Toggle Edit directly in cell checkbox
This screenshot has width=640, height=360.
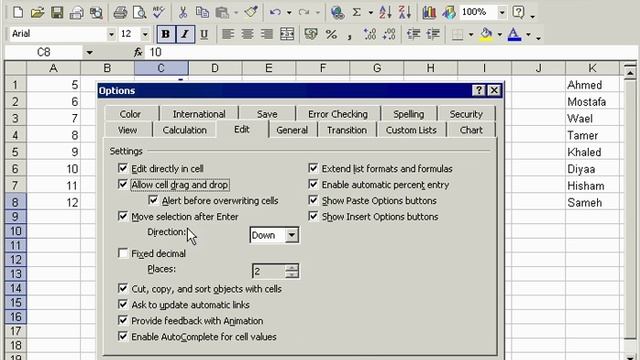[x=122, y=168]
